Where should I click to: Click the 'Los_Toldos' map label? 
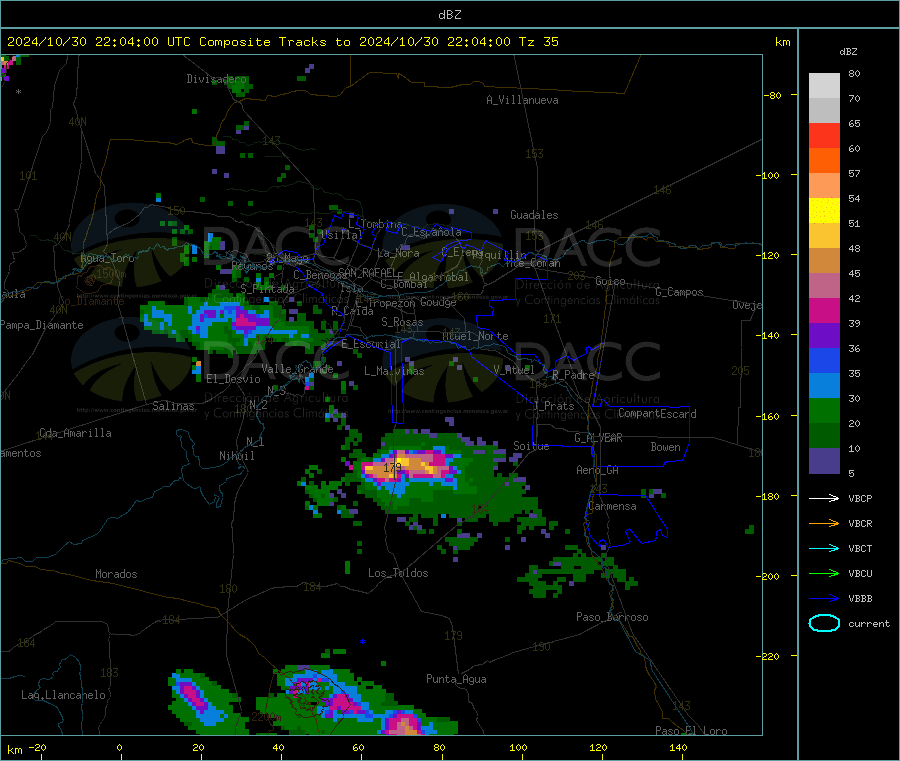[398, 573]
